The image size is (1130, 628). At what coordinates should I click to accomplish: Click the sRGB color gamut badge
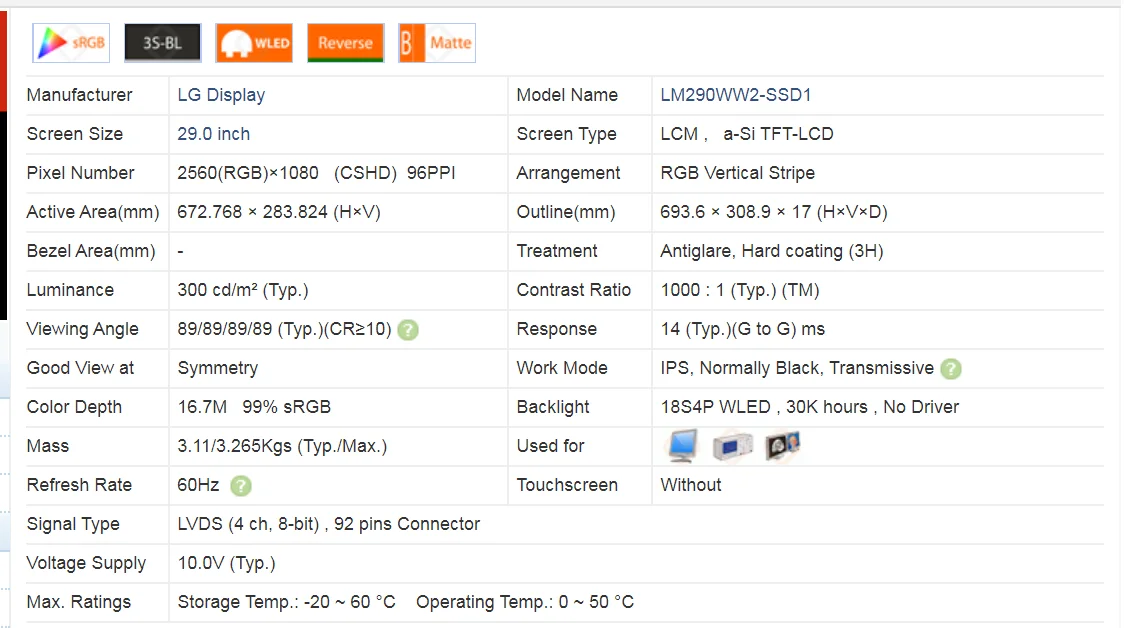point(71,43)
